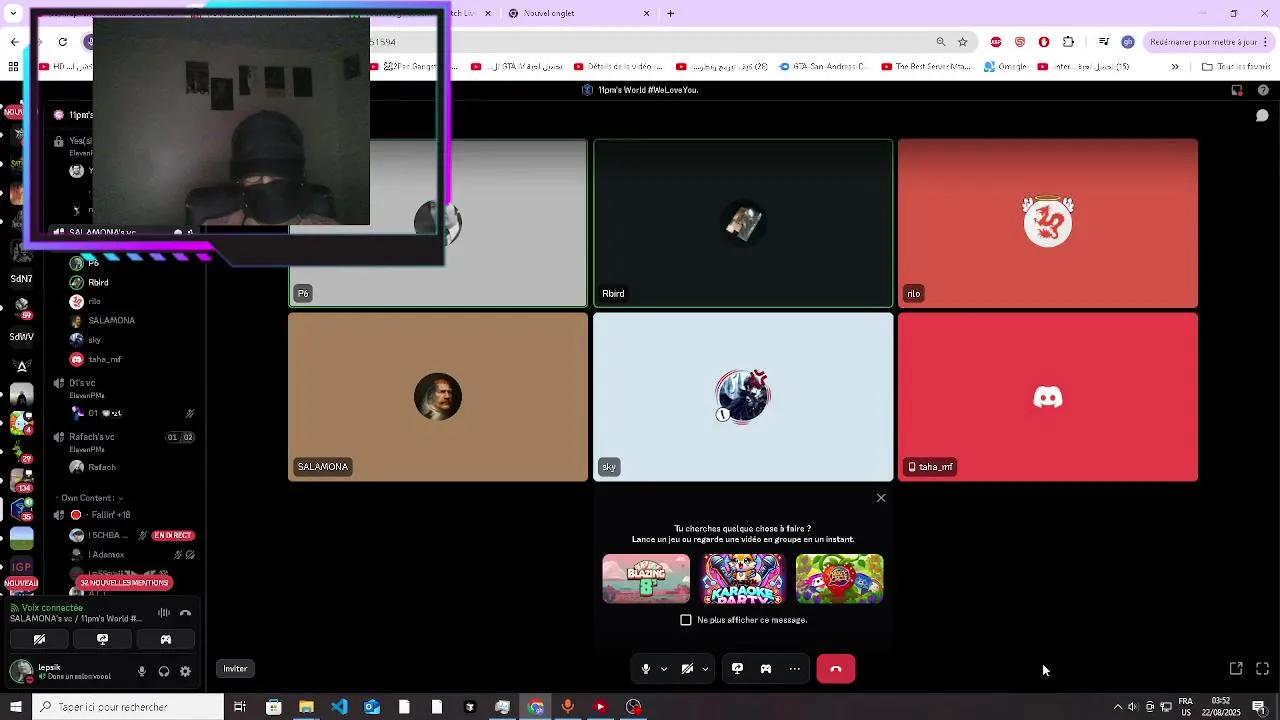1280x720 pixels.
Task: Click the sky video tile
Action: (x=743, y=397)
